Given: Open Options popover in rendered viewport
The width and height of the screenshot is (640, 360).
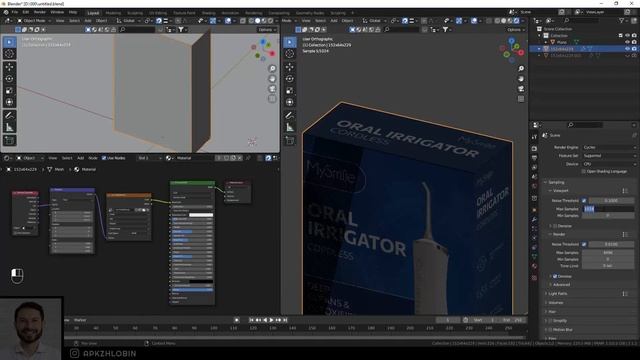Looking at the screenshot, I should point(515,29).
